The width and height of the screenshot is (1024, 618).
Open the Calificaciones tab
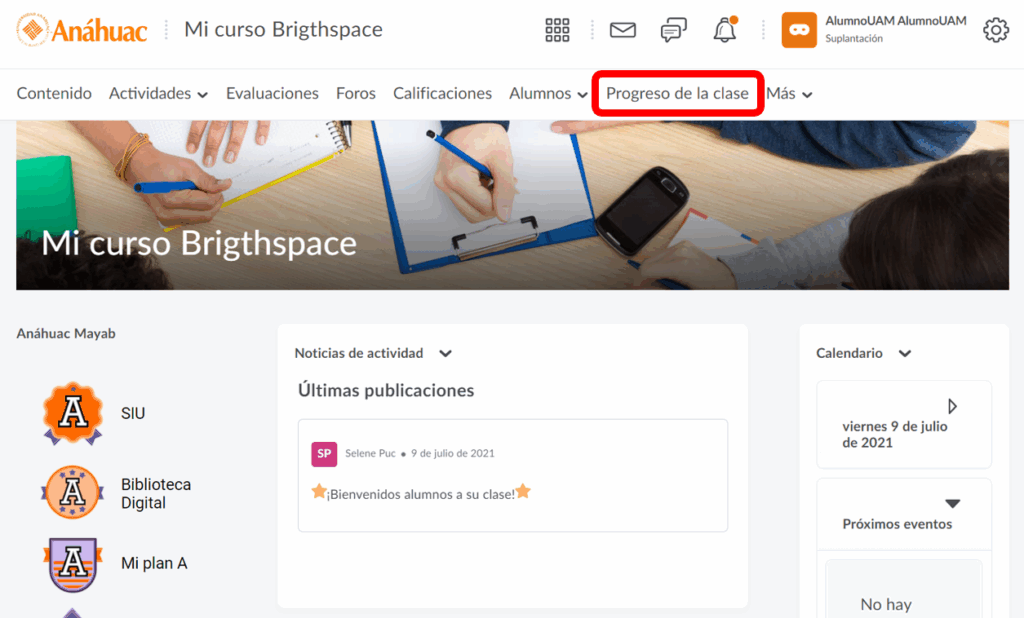tap(442, 94)
